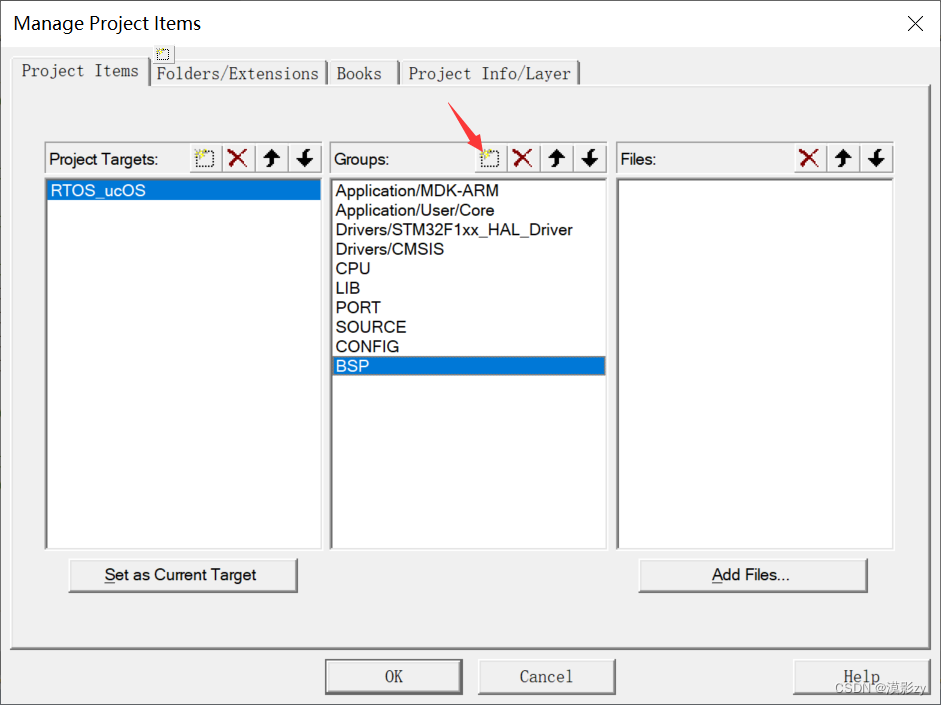The width and height of the screenshot is (941, 705).
Task: Select the BSP group
Action: coord(469,366)
